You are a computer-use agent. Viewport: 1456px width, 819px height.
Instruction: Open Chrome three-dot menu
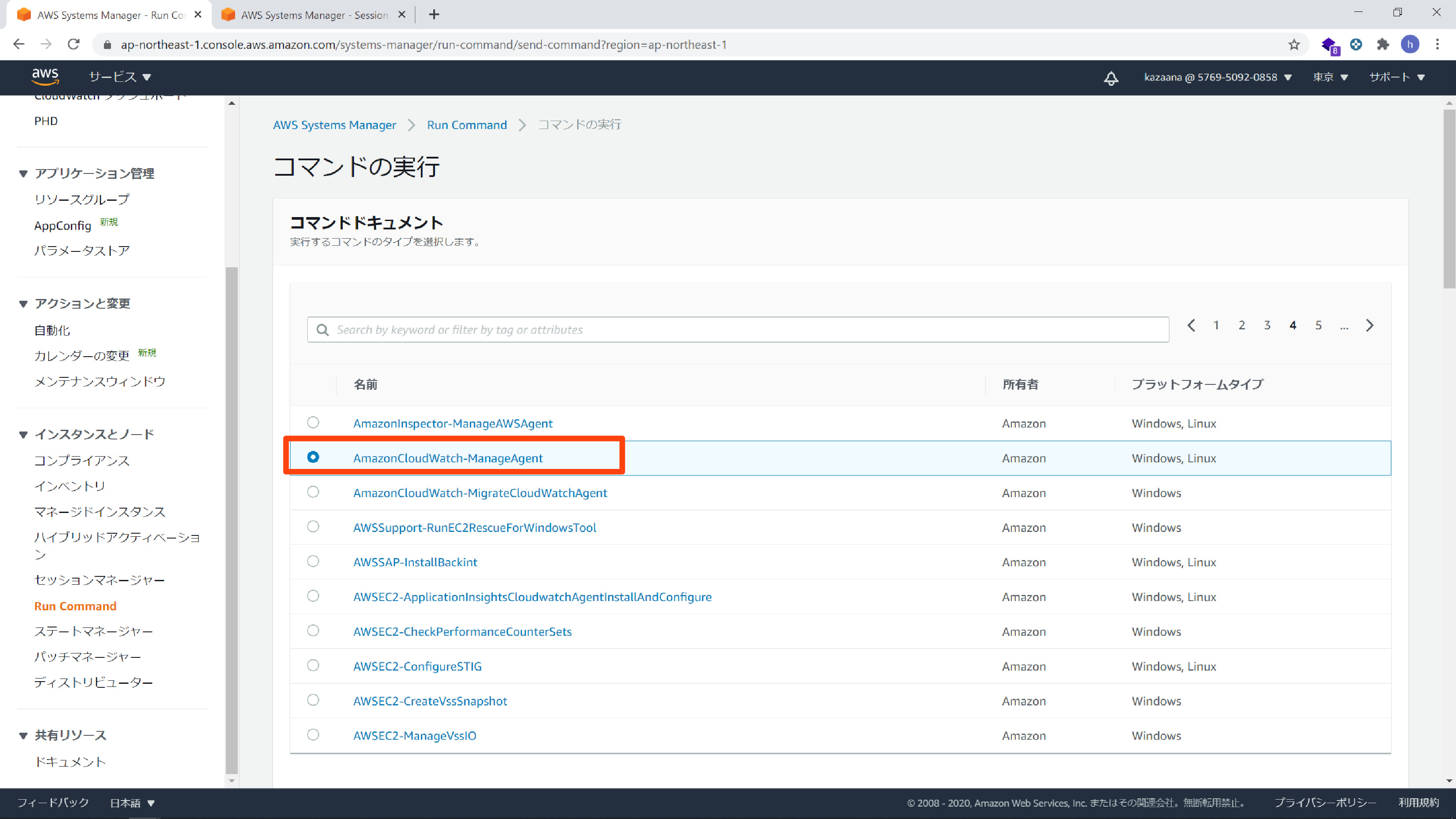click(1438, 44)
